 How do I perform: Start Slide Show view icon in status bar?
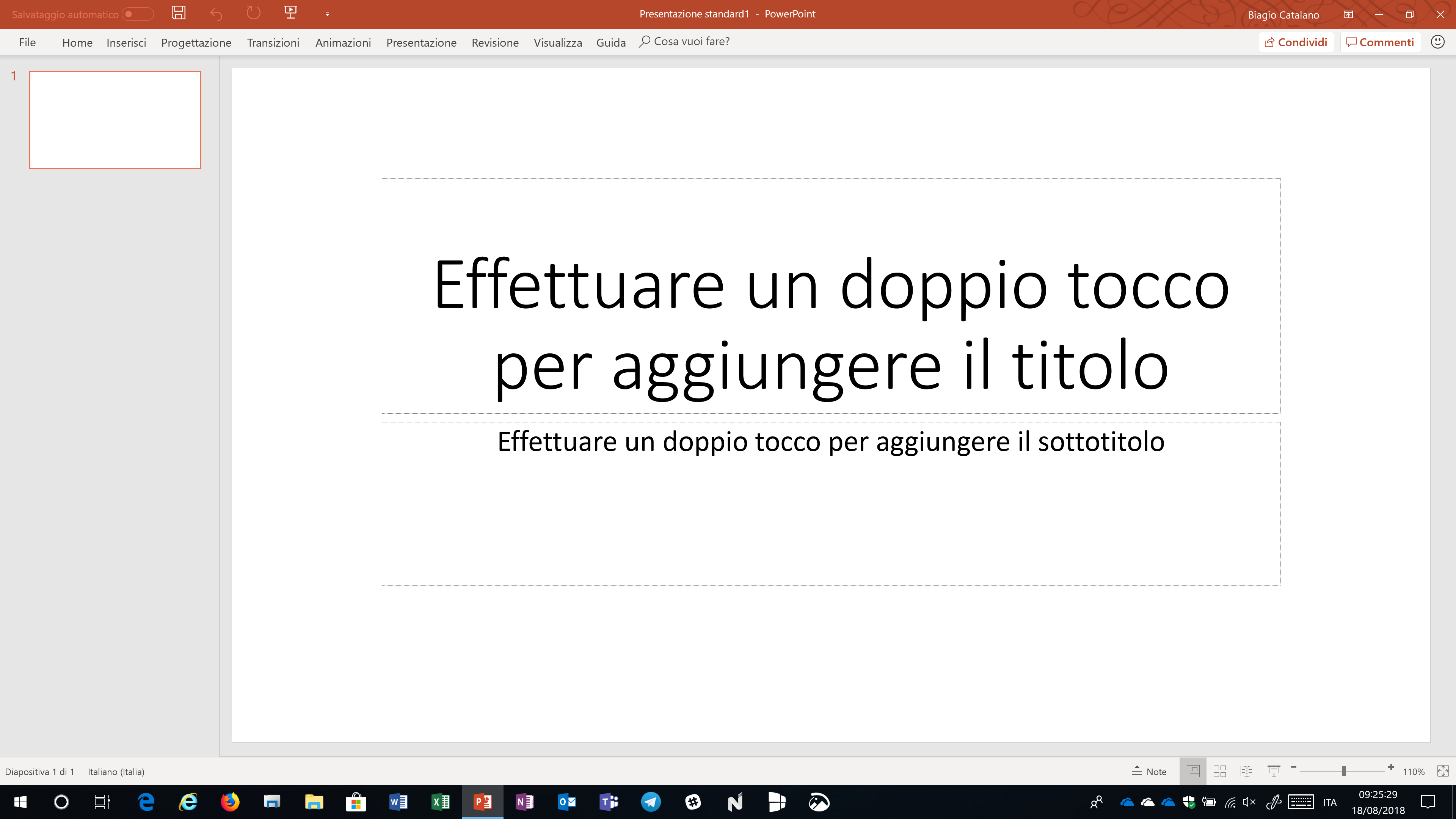pos(1274,772)
